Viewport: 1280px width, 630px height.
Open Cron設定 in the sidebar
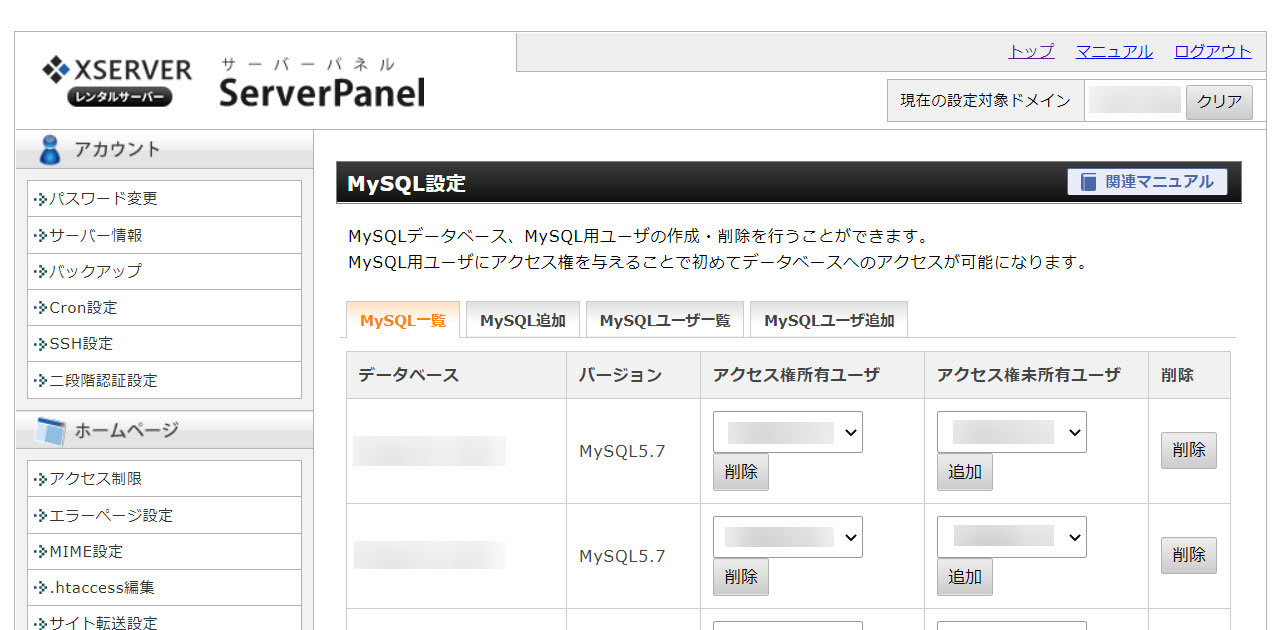click(164, 308)
